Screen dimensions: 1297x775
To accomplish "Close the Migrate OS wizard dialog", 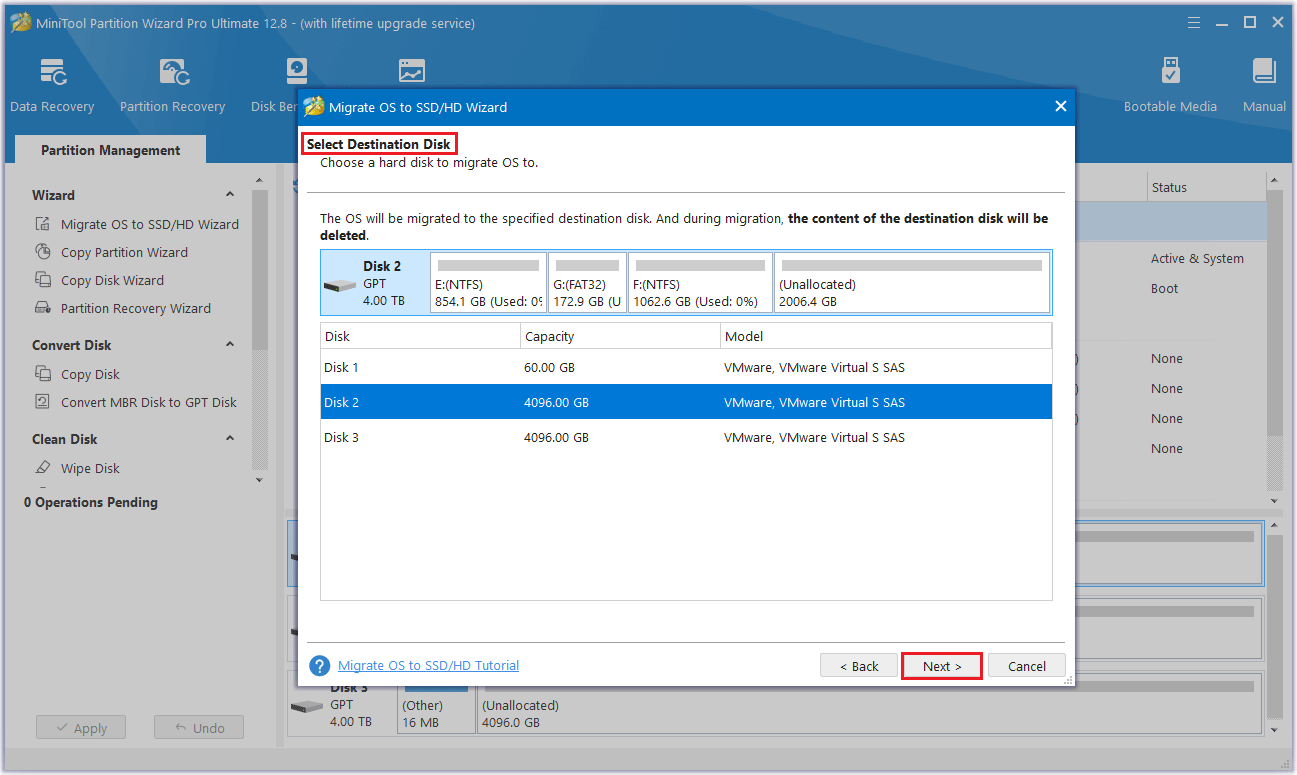I will click(1060, 106).
